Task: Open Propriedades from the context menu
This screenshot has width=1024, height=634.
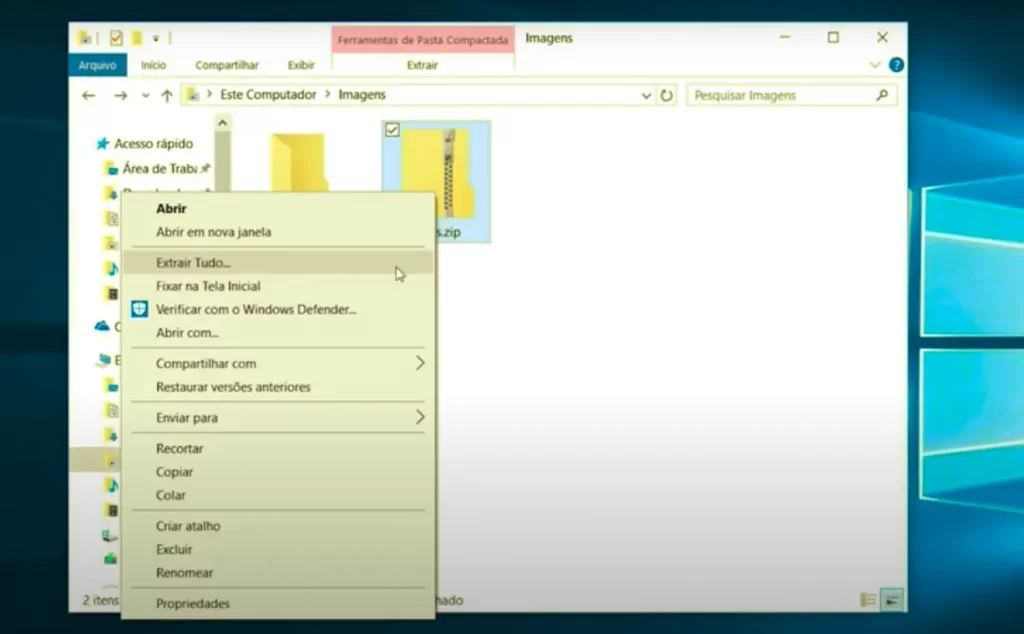Action: click(193, 604)
